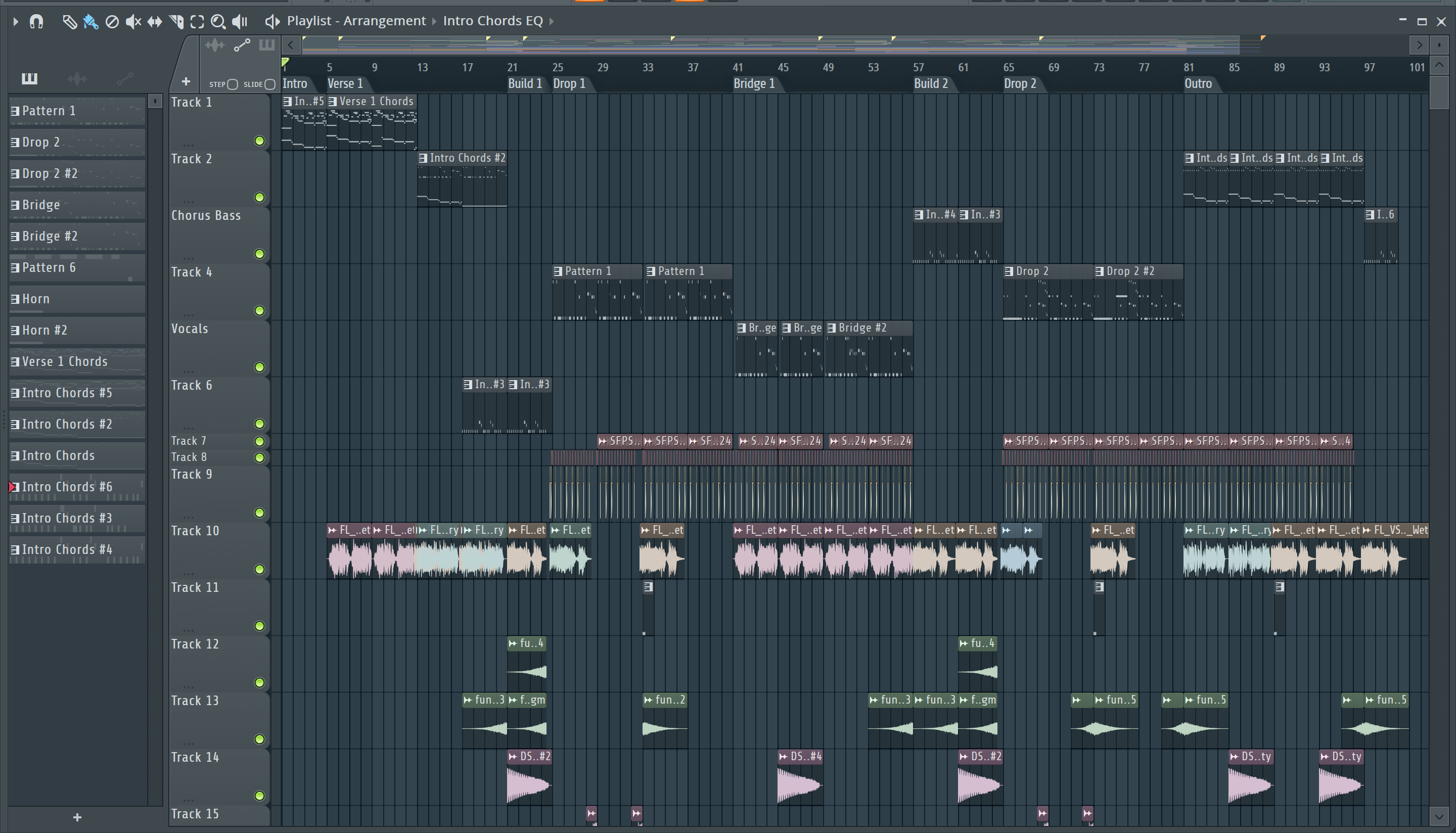Expand Playlist - Arrangement breadcrumb arrow
Viewport: 1456px width, 833px height.
[x=434, y=22]
